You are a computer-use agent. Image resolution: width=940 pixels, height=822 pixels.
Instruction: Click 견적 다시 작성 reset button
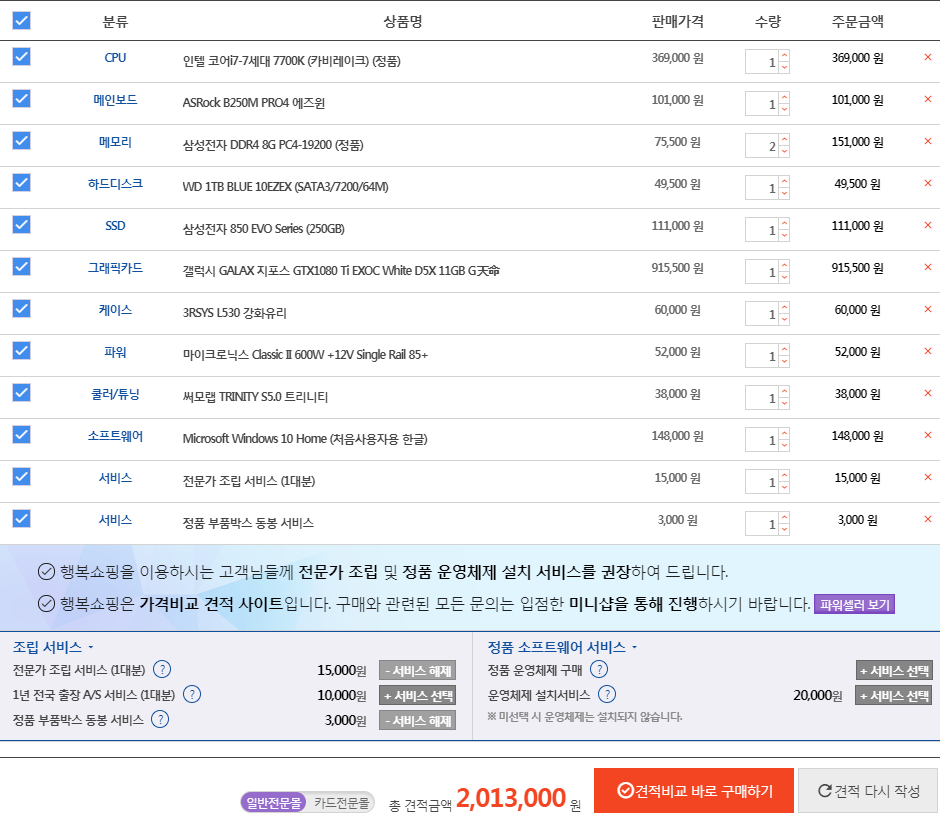click(x=869, y=791)
